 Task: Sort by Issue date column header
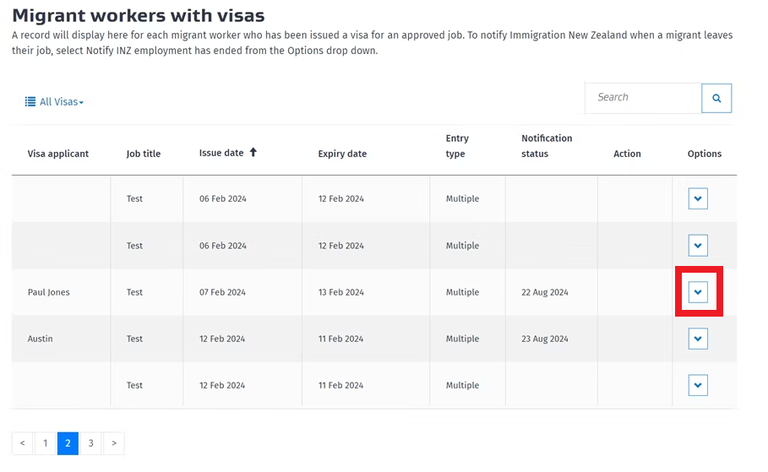pyautogui.click(x=221, y=153)
